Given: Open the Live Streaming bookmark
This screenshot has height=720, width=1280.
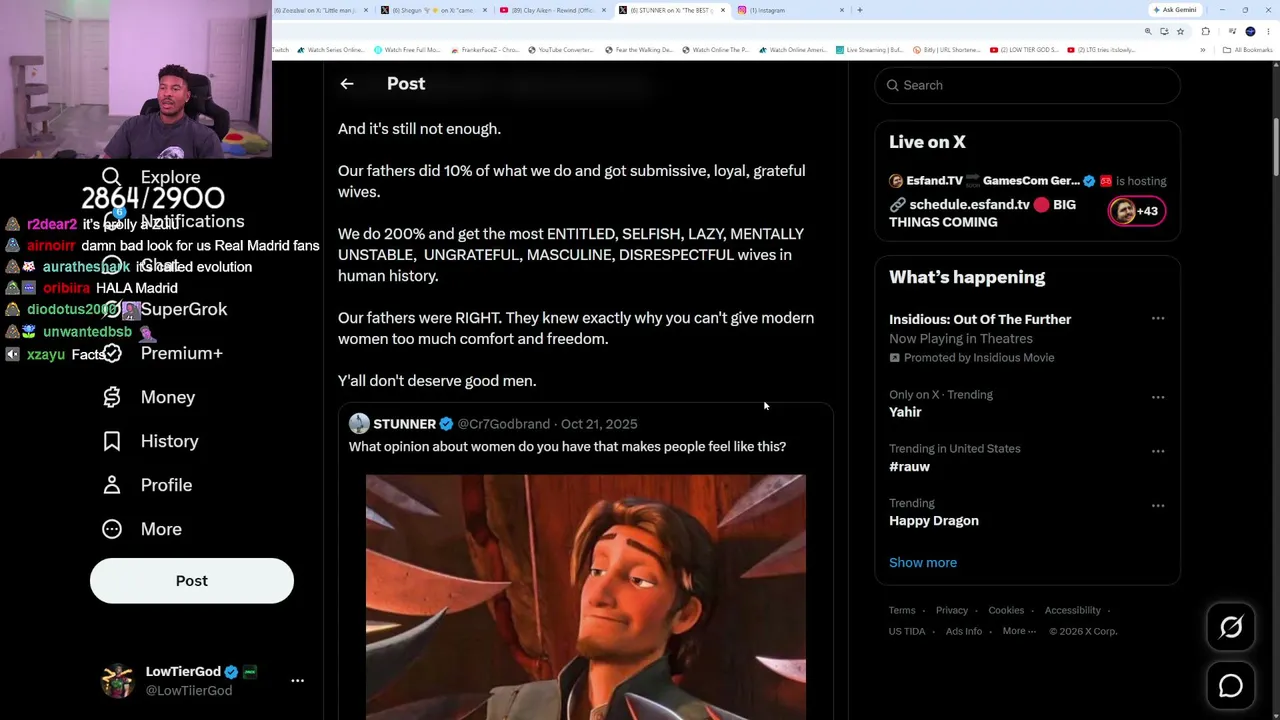Looking at the screenshot, I should (x=871, y=50).
